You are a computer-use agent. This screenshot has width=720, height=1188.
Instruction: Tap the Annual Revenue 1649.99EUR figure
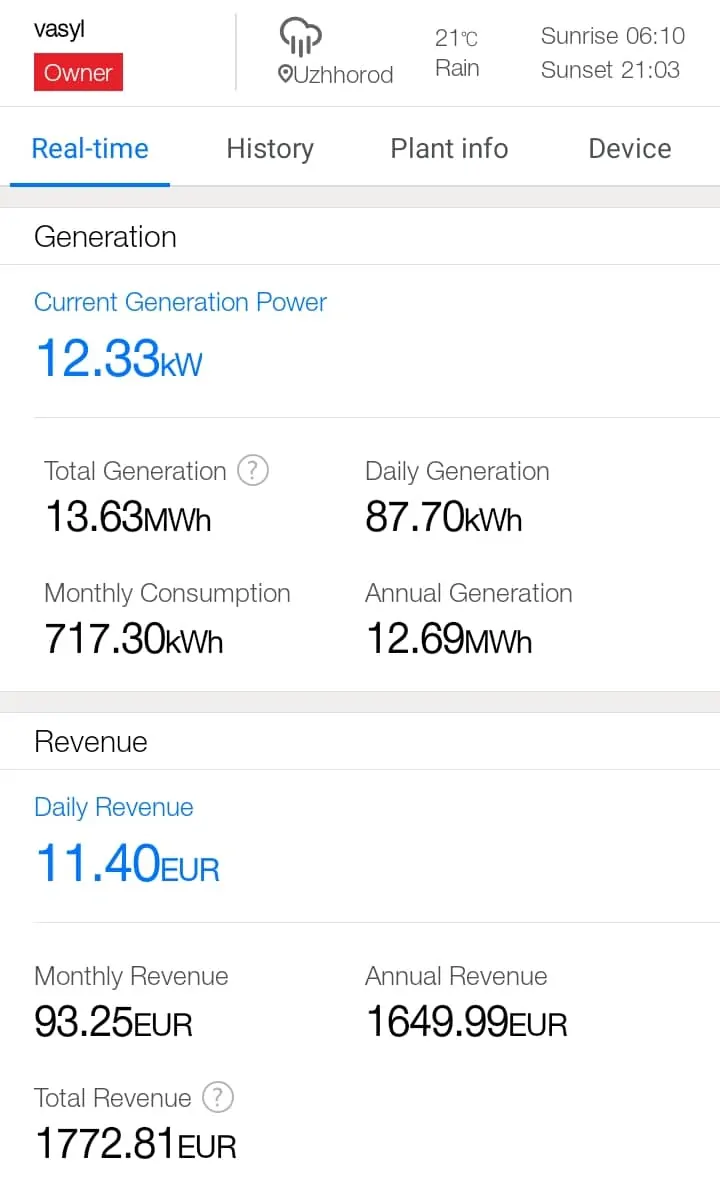pyautogui.click(x=466, y=1022)
